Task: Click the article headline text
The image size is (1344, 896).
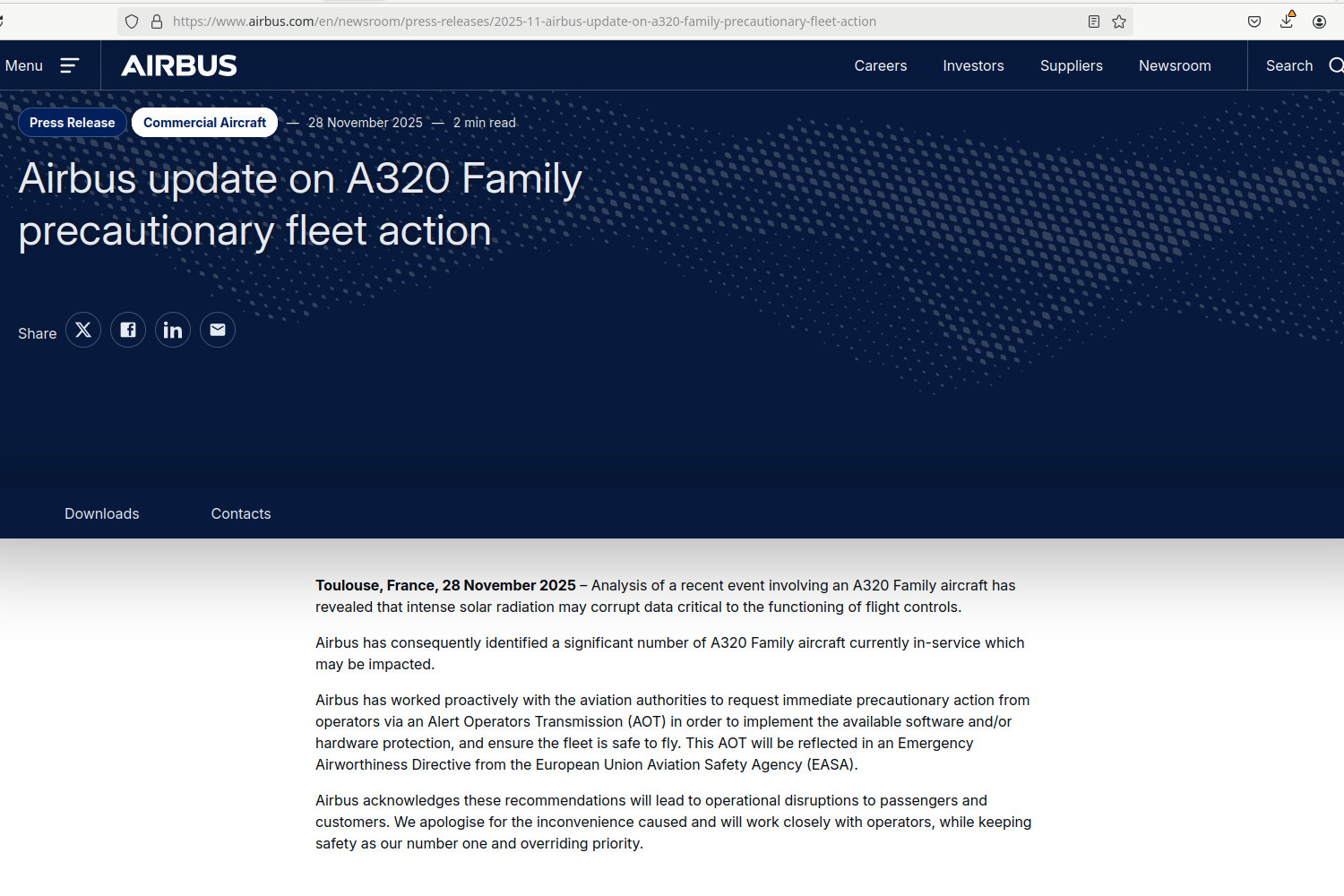Action: point(300,204)
